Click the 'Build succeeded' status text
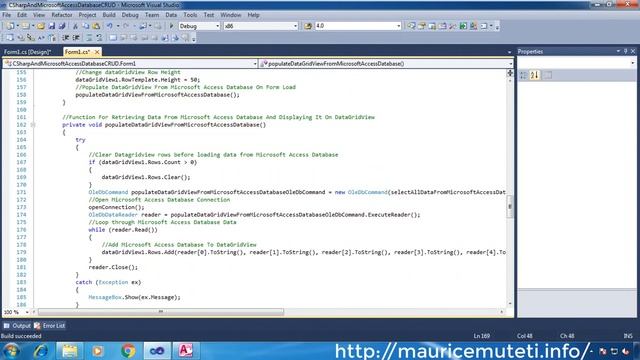This screenshot has width=640, height=360. (x=21, y=336)
